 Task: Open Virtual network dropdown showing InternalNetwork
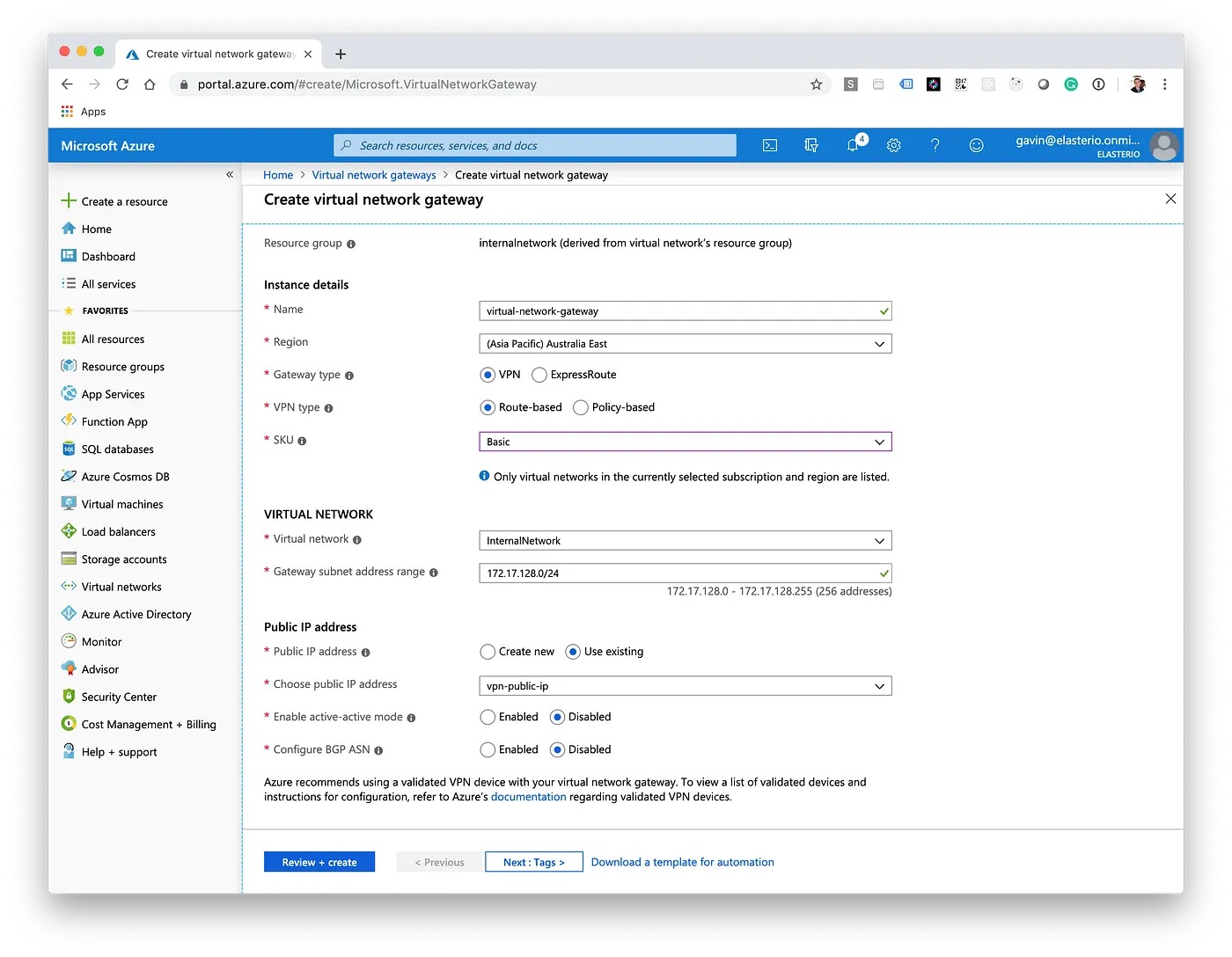686,541
